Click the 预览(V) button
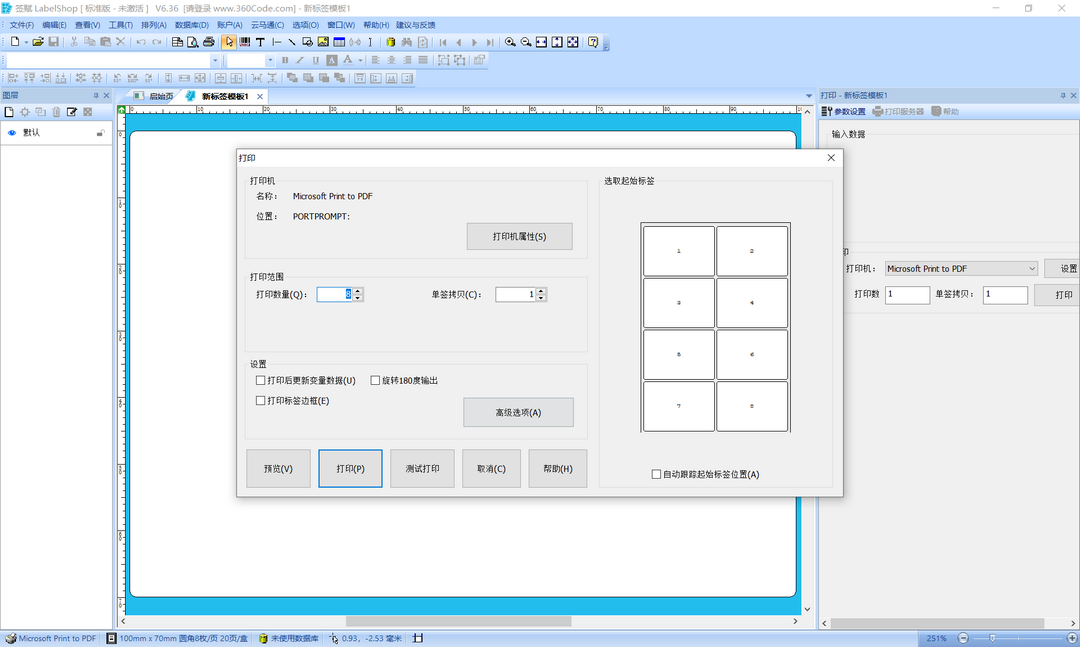 click(278, 469)
